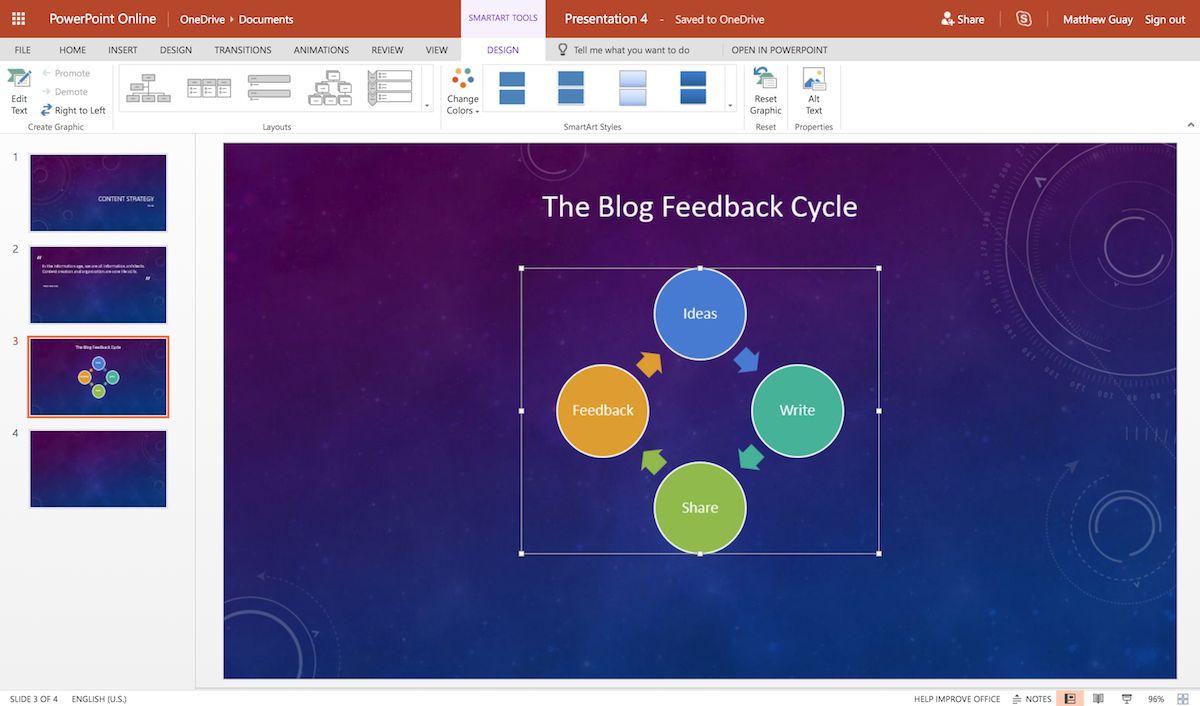Image resolution: width=1200 pixels, height=706 pixels.
Task: Click the Sign out link
Action: 1165,19
